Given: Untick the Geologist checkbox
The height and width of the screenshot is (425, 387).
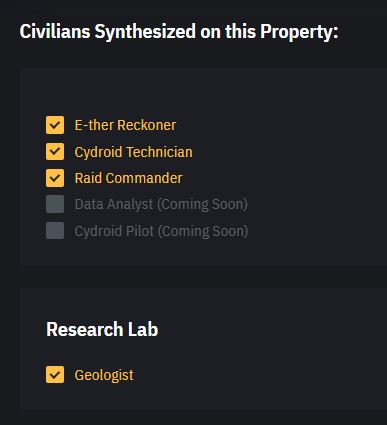Looking at the screenshot, I should (x=55, y=374).
